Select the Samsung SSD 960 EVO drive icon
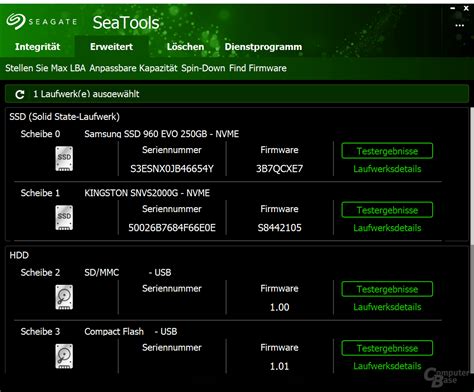This screenshot has width=474, height=392. point(64,159)
